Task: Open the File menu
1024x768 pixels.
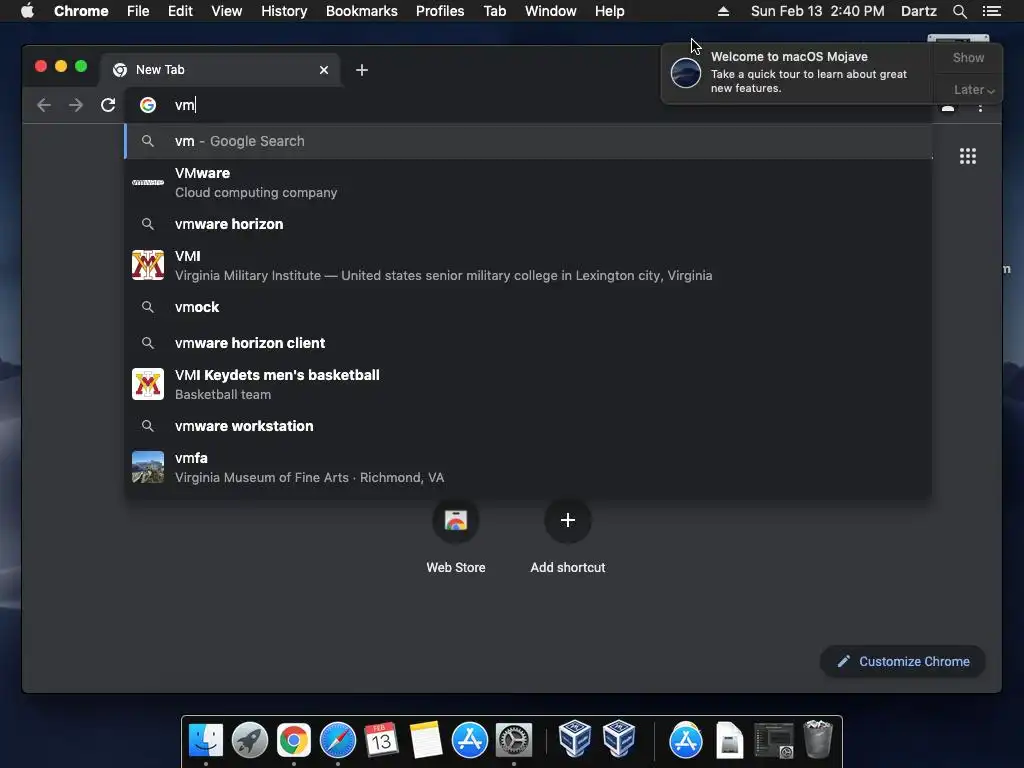Action: click(x=138, y=11)
